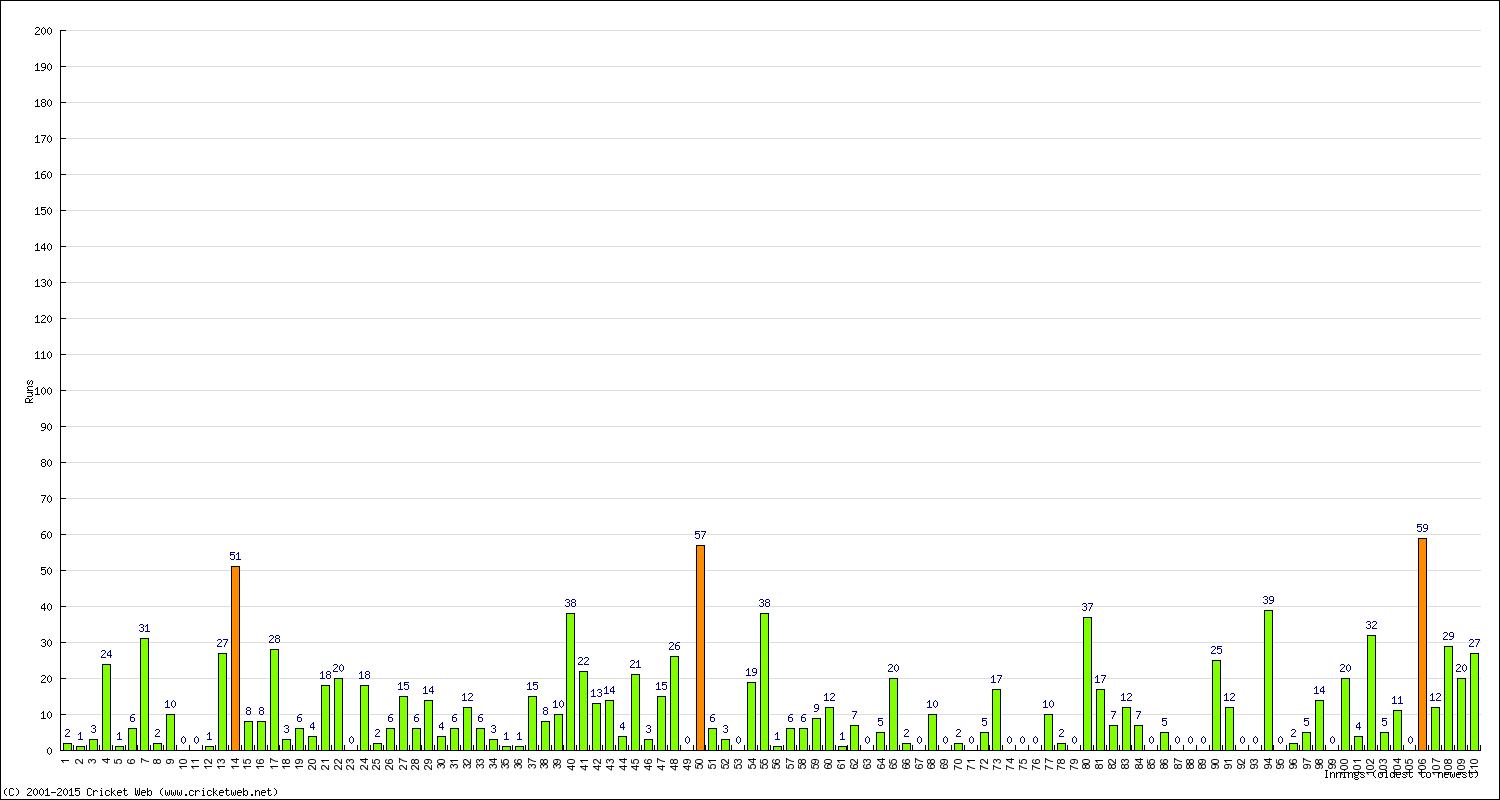
Task: Click the y-axis label "130"
Action: 43,283
